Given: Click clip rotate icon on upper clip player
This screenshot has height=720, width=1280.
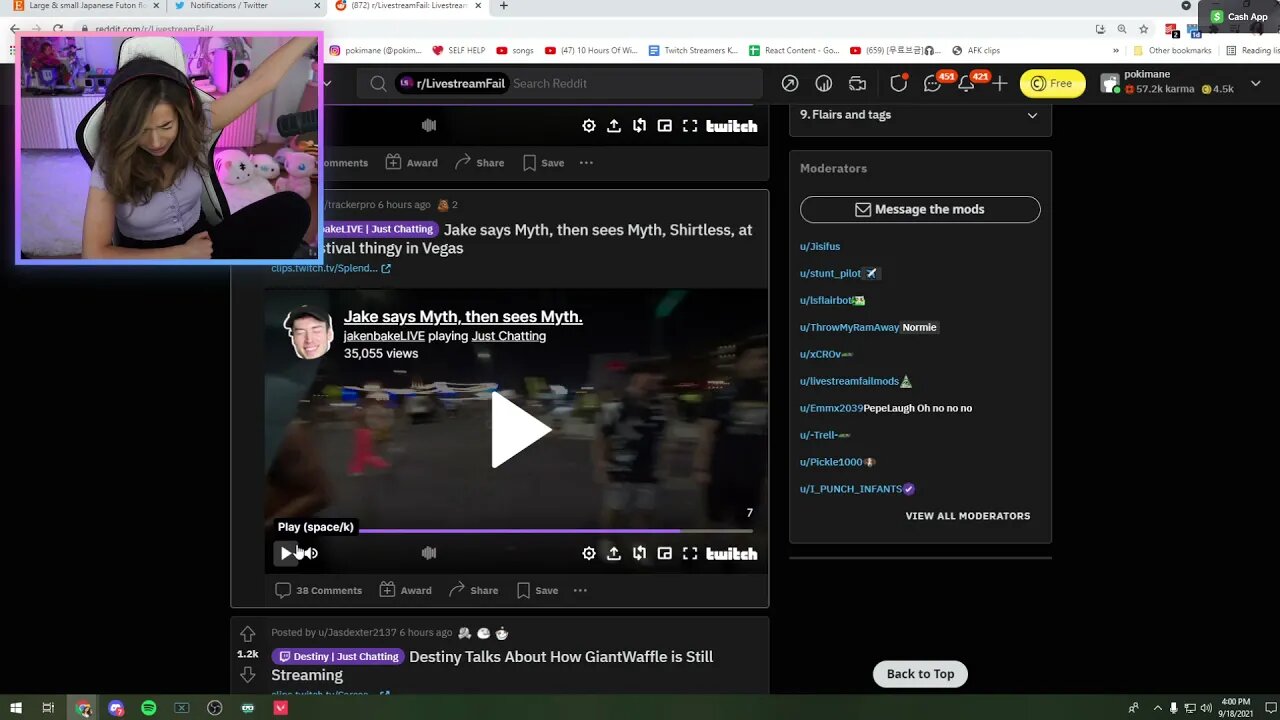Looking at the screenshot, I should 639,126.
